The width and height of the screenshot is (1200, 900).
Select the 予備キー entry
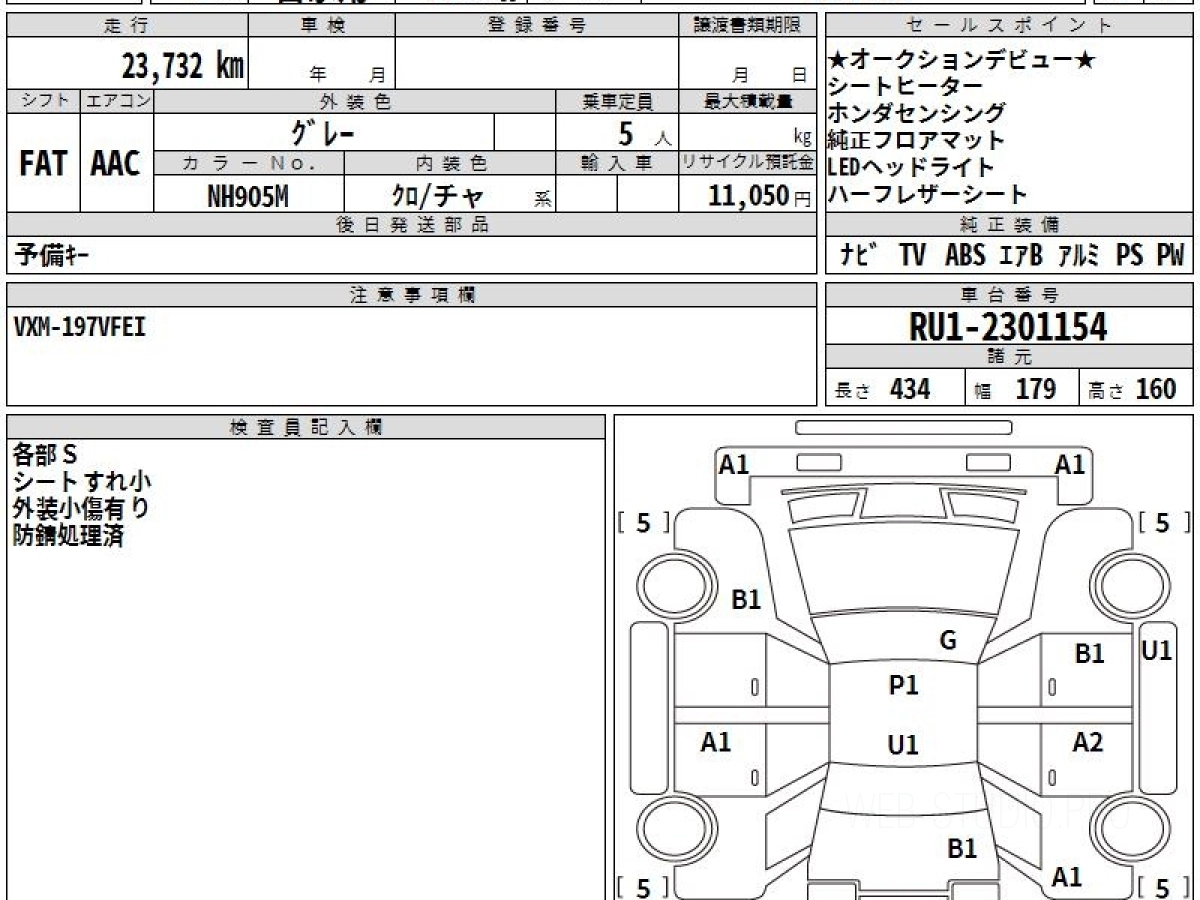53,256
